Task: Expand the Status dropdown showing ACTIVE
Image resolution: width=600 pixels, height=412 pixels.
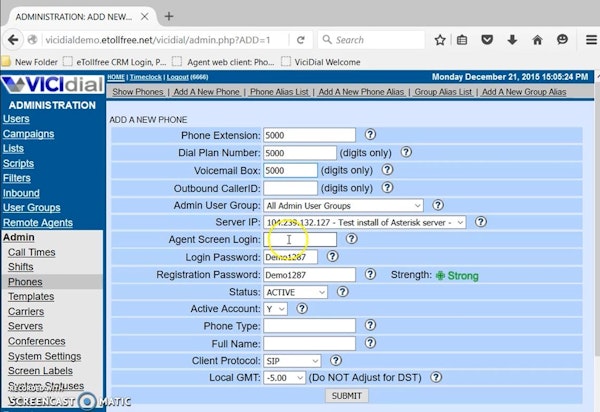Action: (295, 291)
